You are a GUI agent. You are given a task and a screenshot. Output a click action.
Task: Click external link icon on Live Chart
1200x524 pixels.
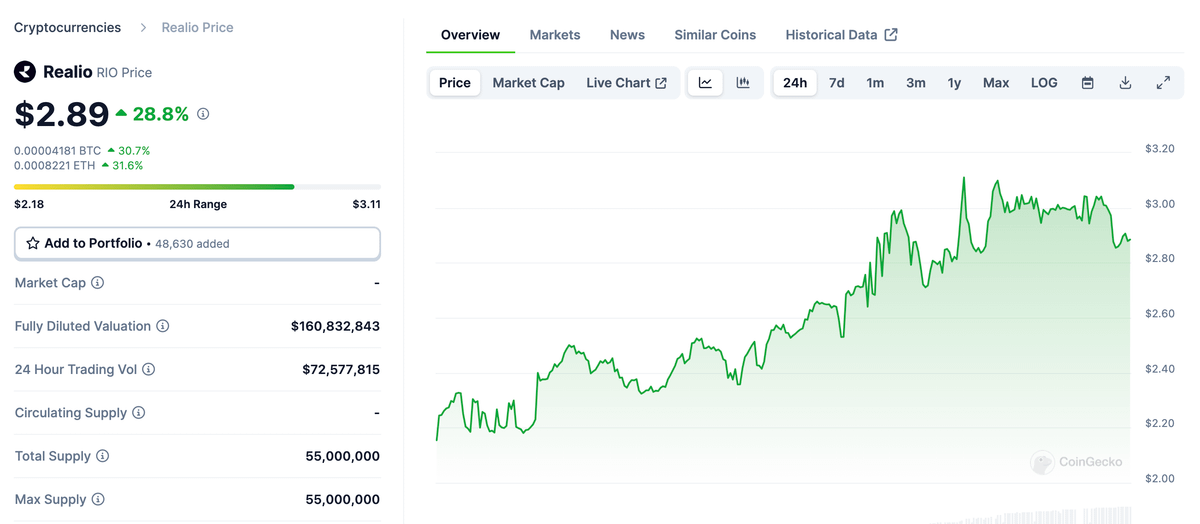(x=661, y=83)
